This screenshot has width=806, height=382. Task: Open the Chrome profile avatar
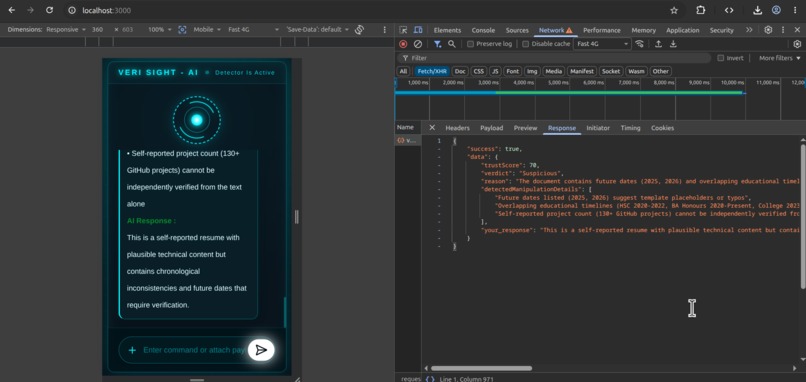pyautogui.click(x=776, y=10)
